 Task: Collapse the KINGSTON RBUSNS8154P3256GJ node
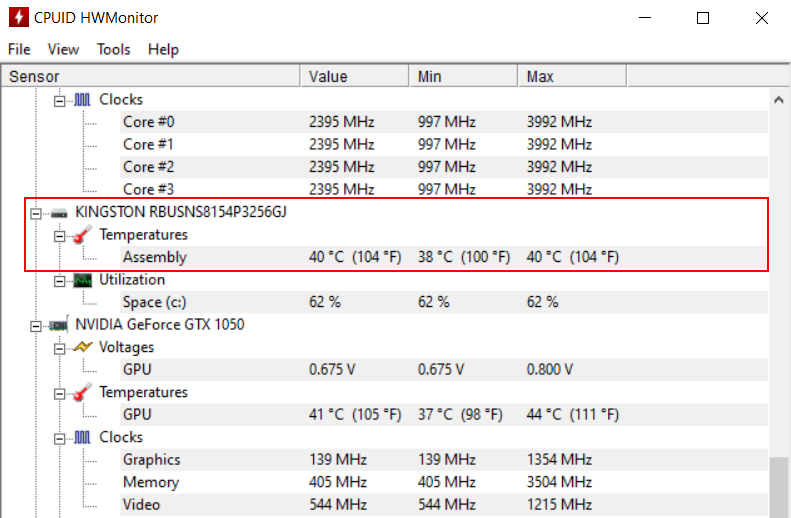point(35,214)
